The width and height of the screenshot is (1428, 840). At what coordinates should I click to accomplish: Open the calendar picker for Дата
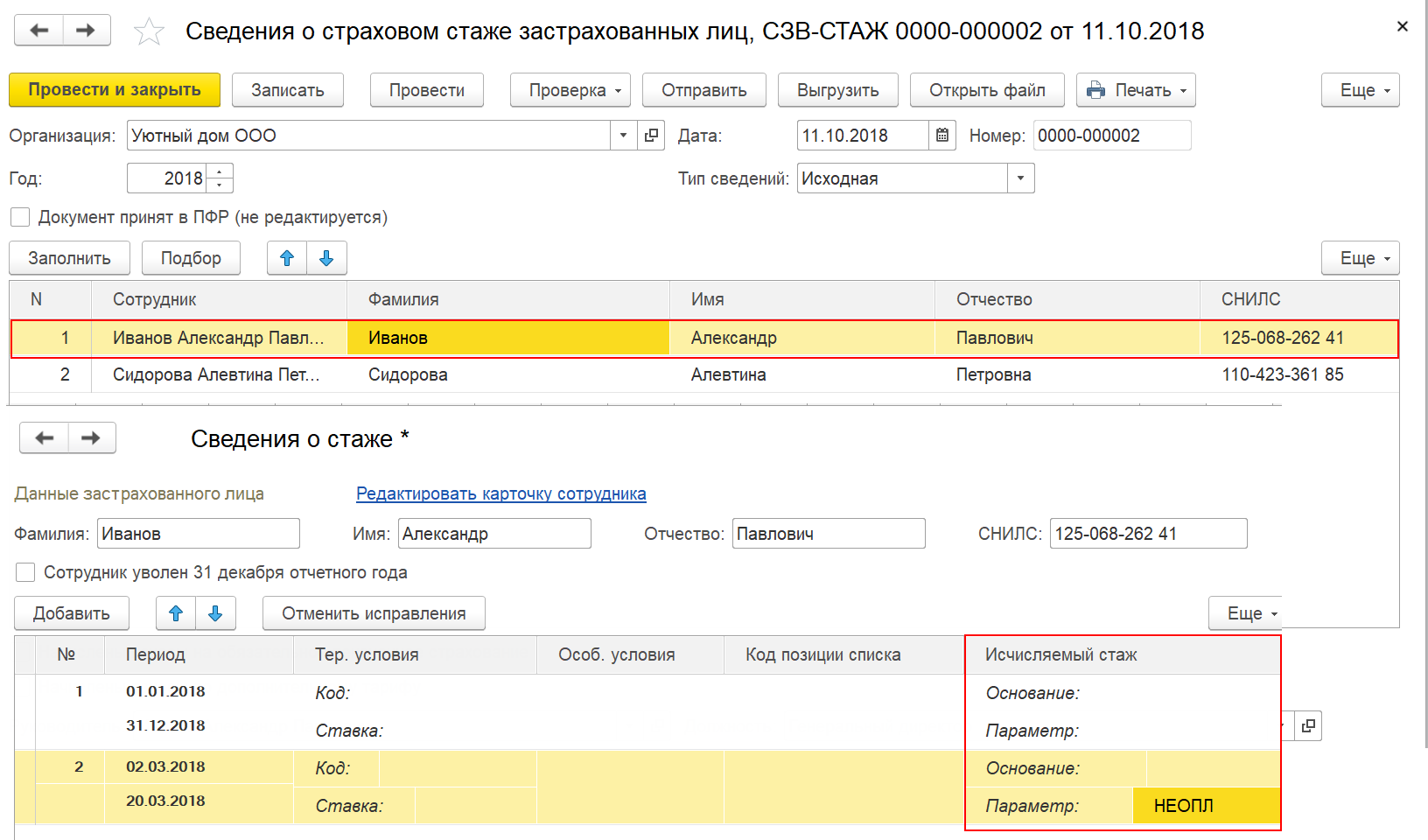[x=942, y=136]
